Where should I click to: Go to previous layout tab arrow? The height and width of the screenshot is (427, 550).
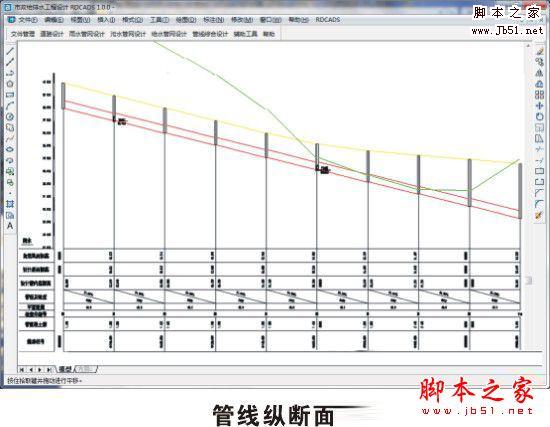click(x=31, y=369)
